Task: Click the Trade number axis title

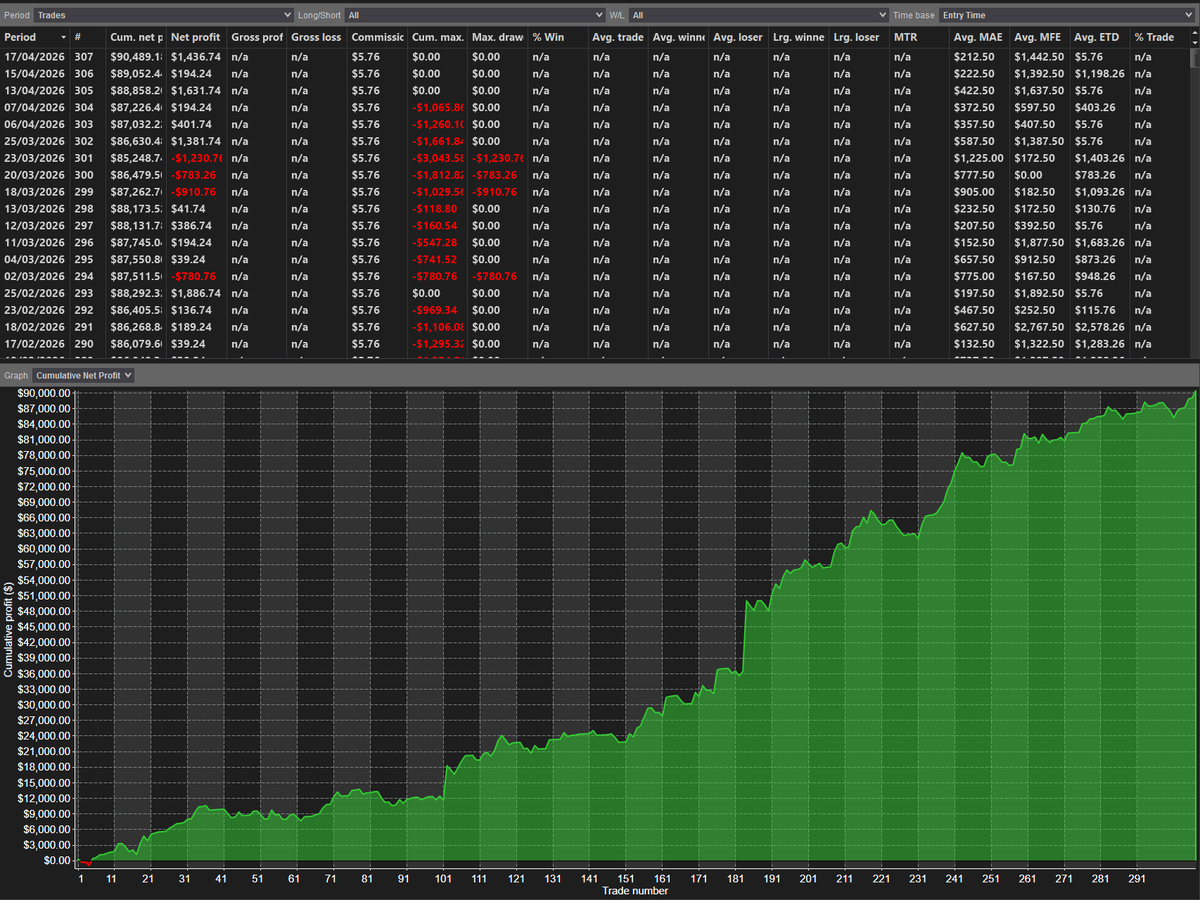Action: pyautogui.click(x=635, y=890)
